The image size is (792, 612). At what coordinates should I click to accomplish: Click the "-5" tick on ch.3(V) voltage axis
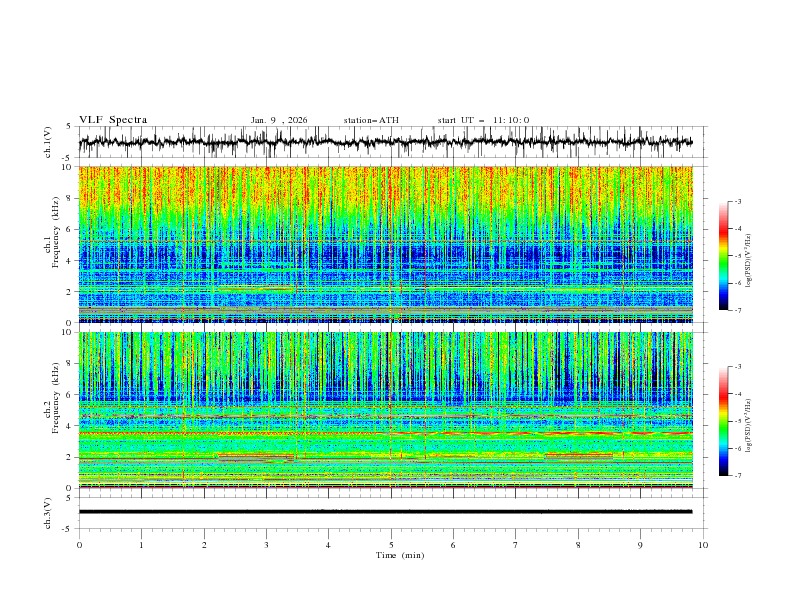(68, 529)
